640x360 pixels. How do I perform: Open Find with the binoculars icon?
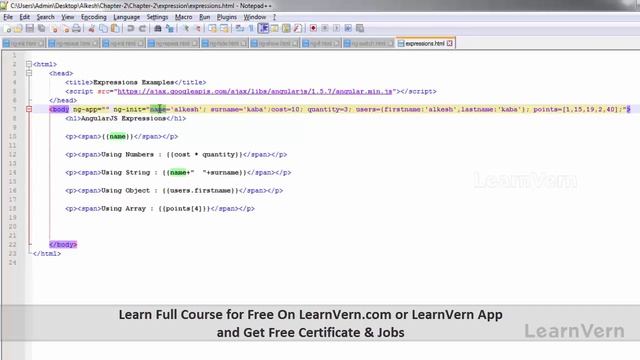[158, 28]
